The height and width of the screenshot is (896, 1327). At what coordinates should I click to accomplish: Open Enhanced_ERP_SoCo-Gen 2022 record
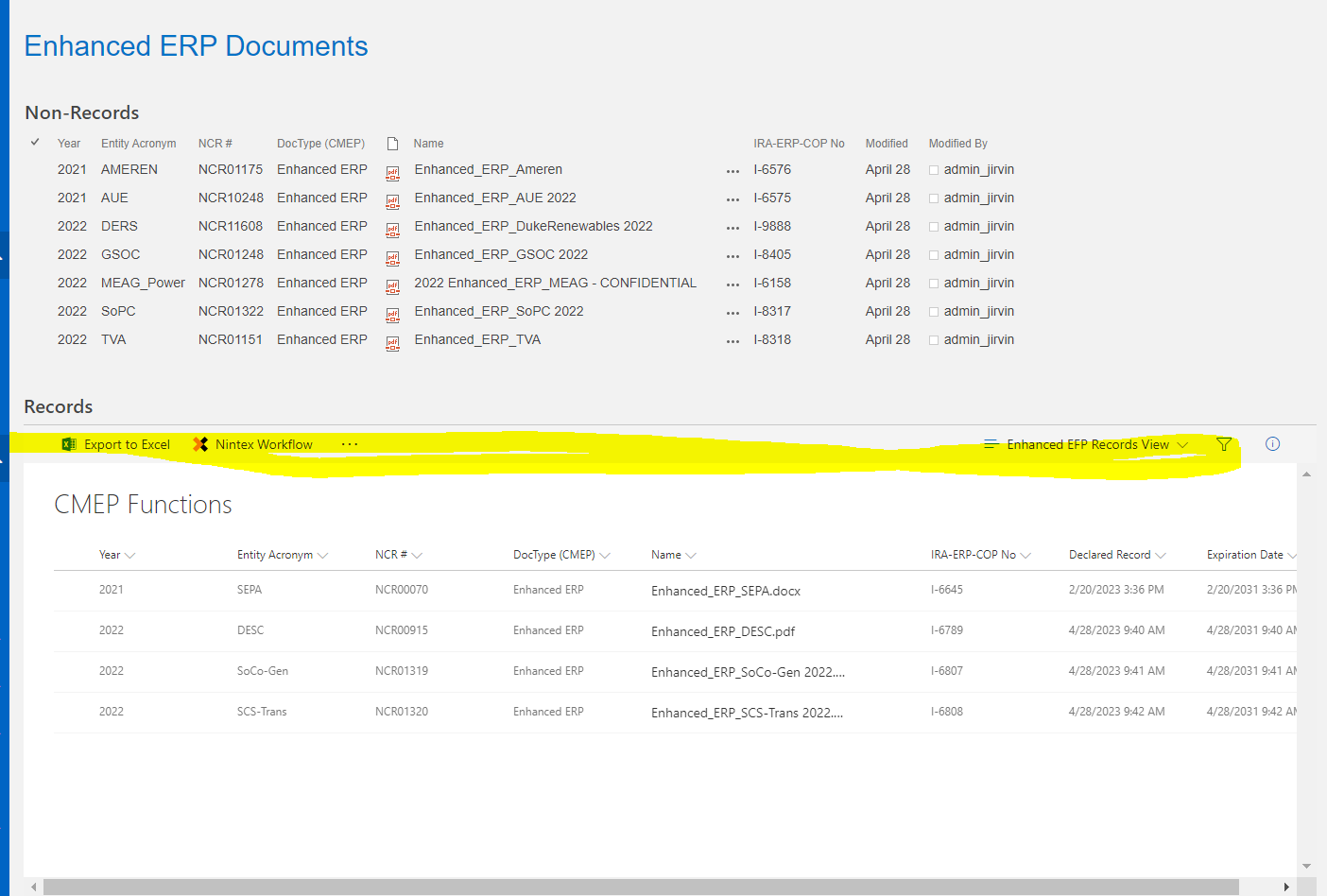(x=748, y=672)
